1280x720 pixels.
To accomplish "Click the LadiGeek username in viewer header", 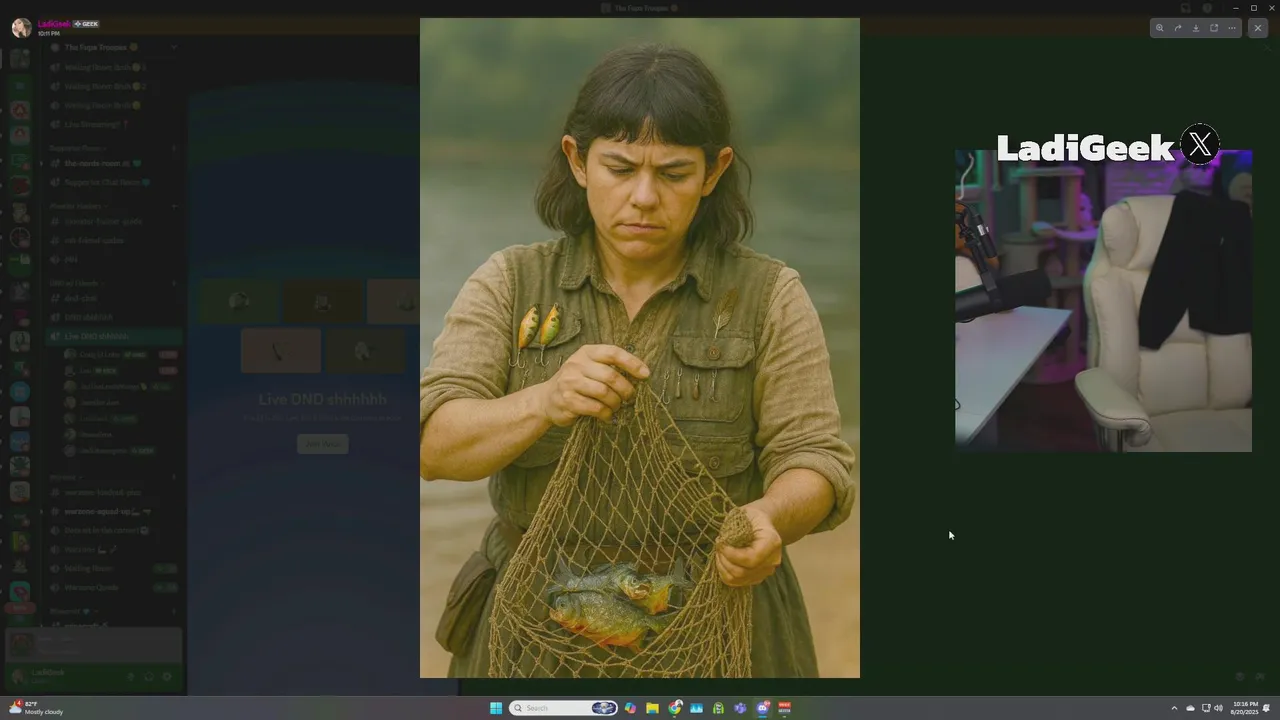I will pyautogui.click(x=54, y=24).
